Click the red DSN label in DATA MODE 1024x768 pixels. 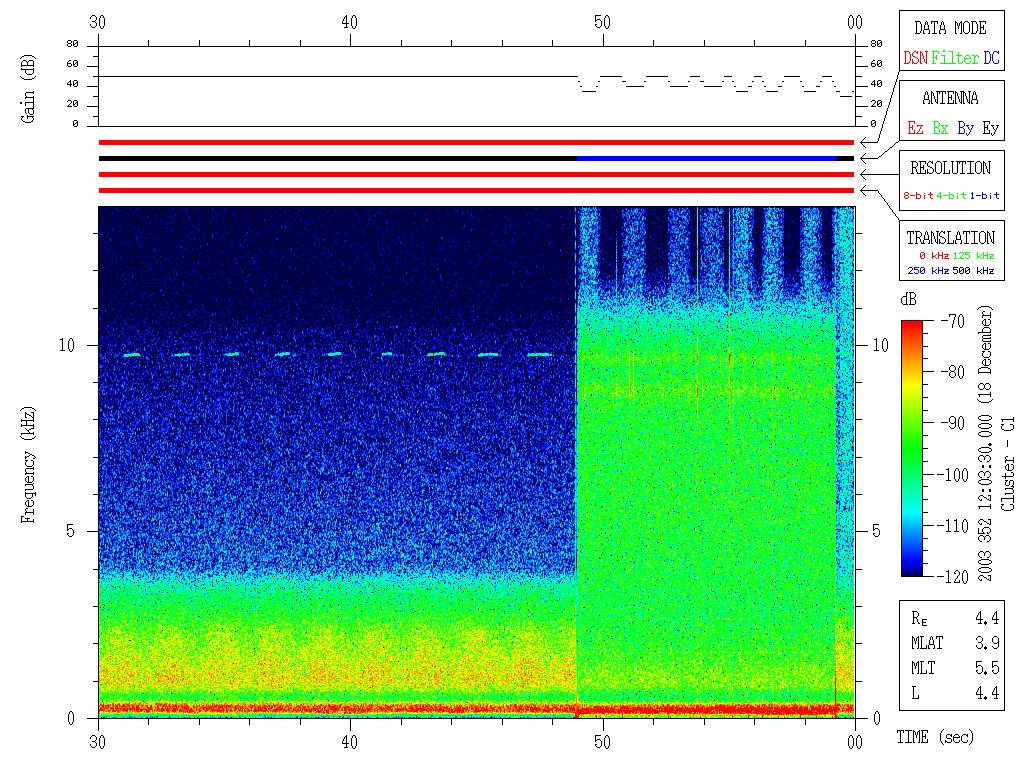click(x=915, y=59)
